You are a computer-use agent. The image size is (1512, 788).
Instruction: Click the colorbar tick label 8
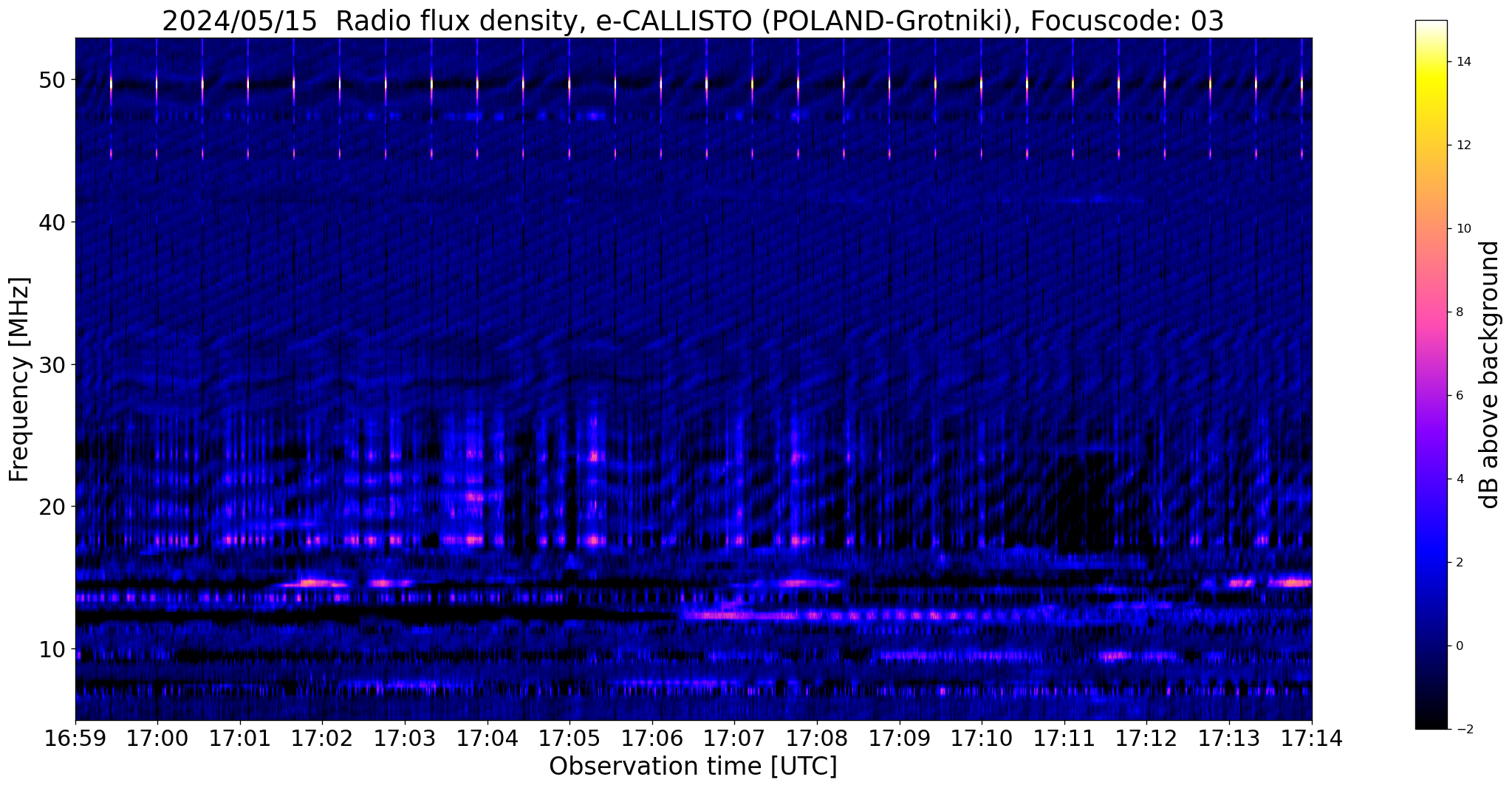(1459, 312)
